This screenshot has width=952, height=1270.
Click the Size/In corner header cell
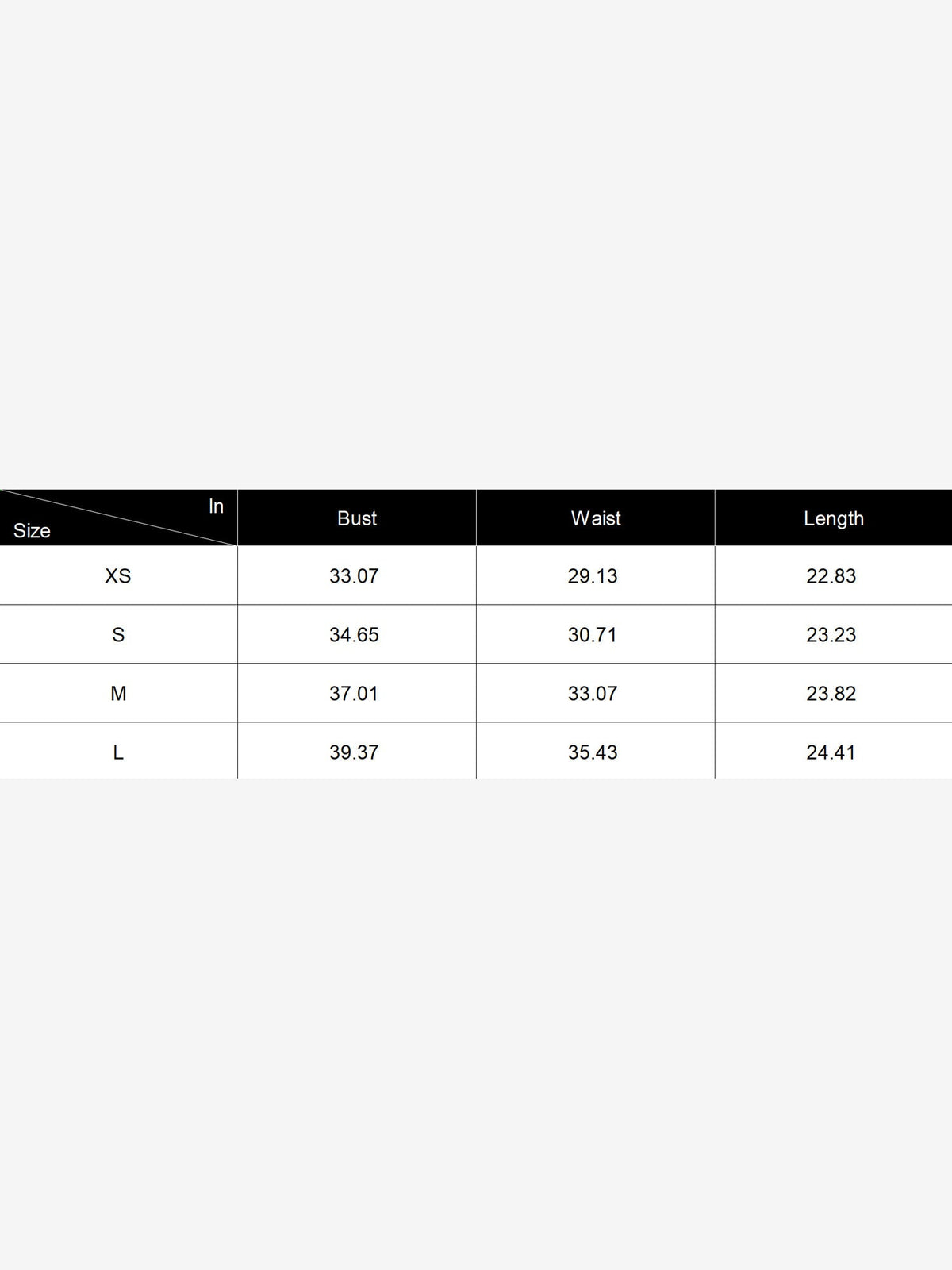click(118, 518)
